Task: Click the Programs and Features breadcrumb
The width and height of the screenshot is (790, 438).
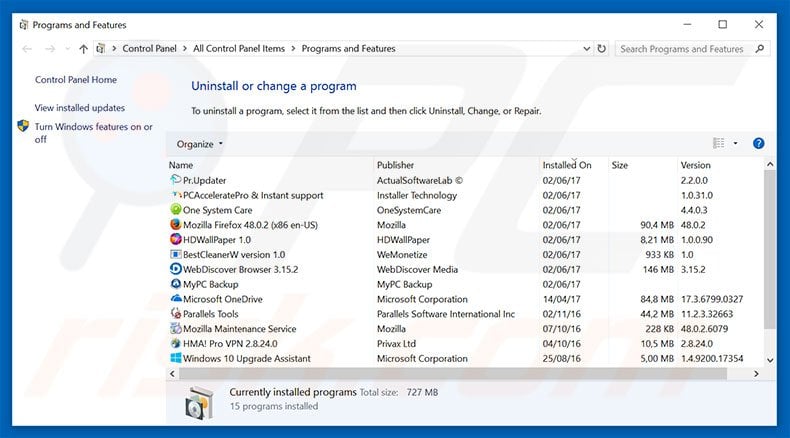Action: (348, 48)
